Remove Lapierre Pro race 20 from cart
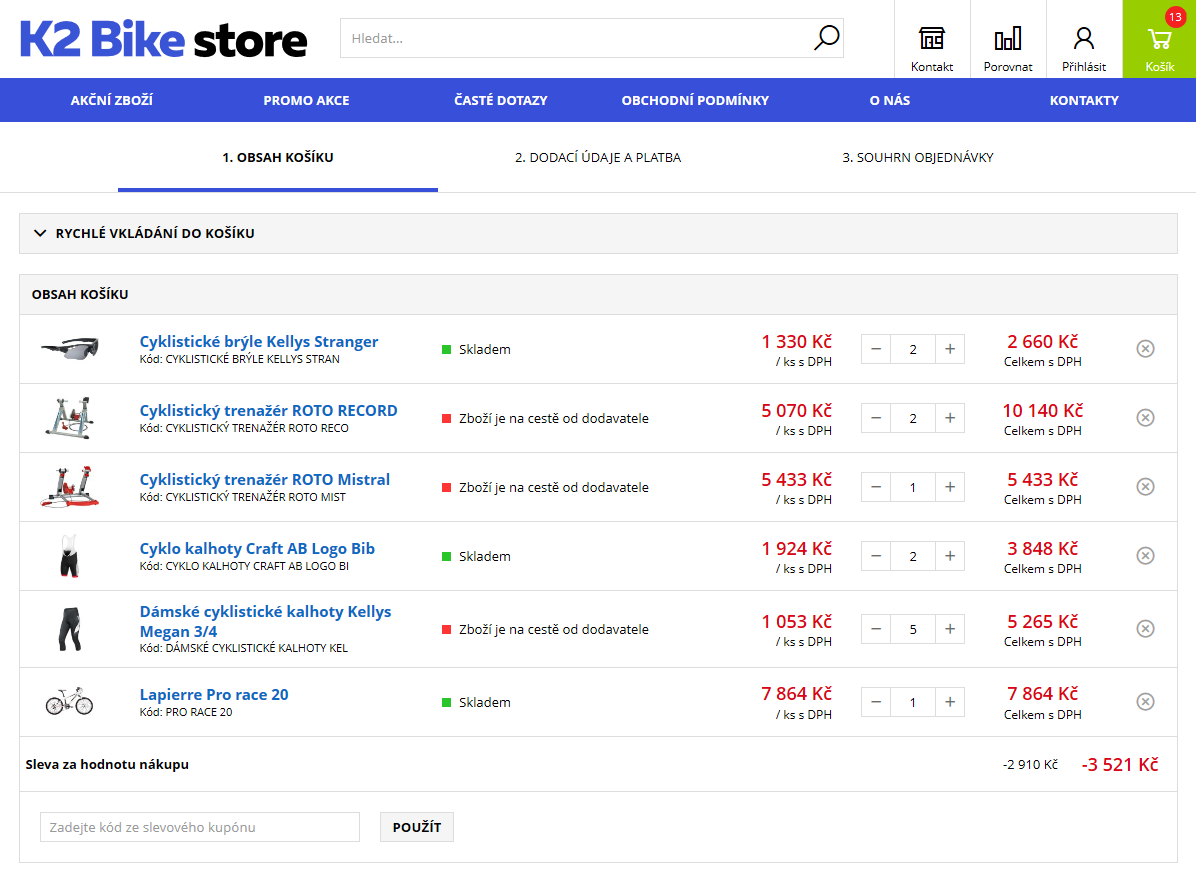 1145,702
